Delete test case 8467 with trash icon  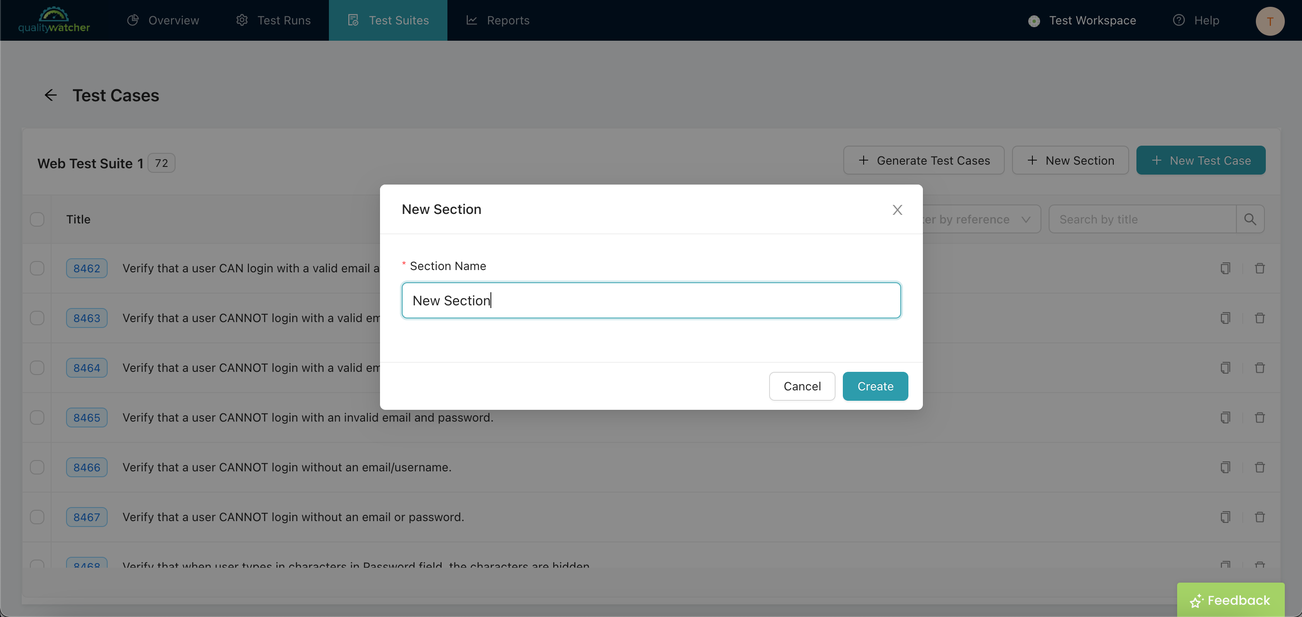pos(1260,517)
